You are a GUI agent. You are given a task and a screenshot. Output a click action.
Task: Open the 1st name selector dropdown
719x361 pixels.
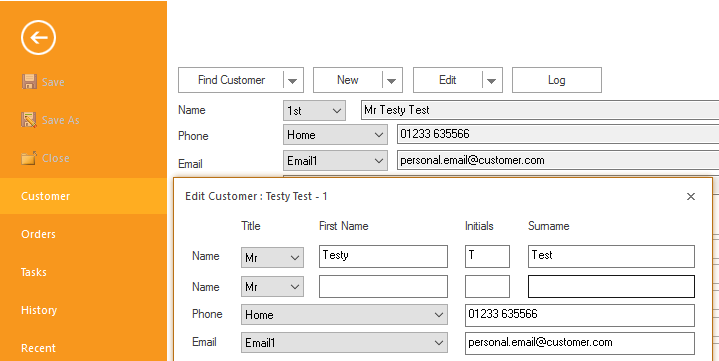(314, 111)
